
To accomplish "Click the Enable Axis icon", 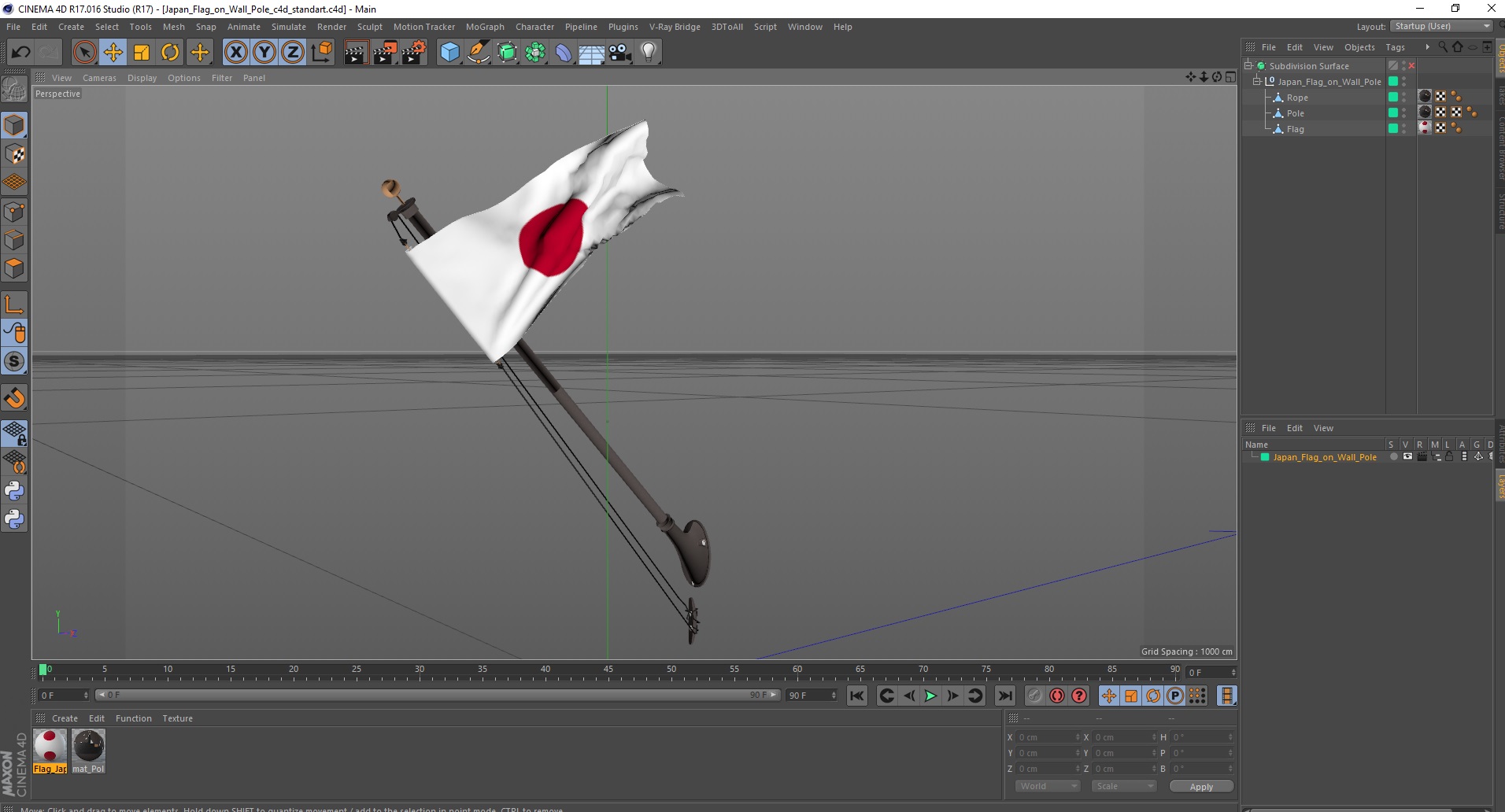I will [x=14, y=304].
